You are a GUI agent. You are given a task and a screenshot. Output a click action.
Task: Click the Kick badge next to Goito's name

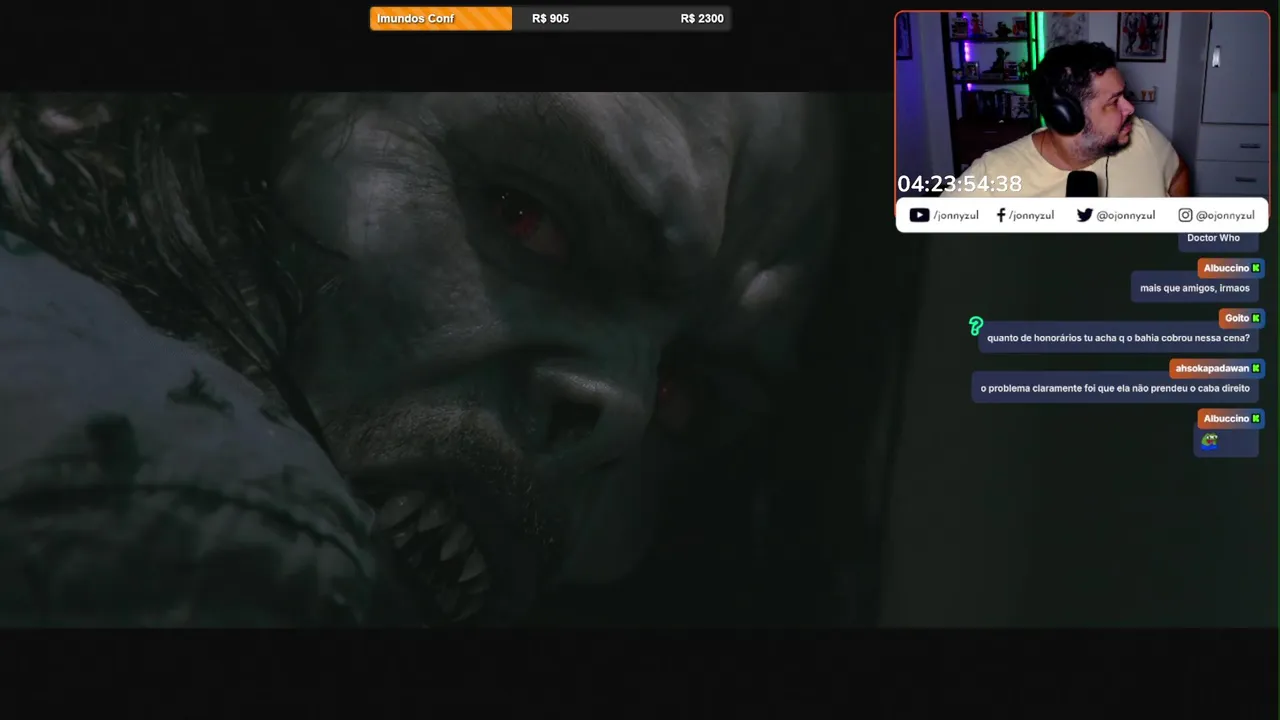coord(1256,318)
